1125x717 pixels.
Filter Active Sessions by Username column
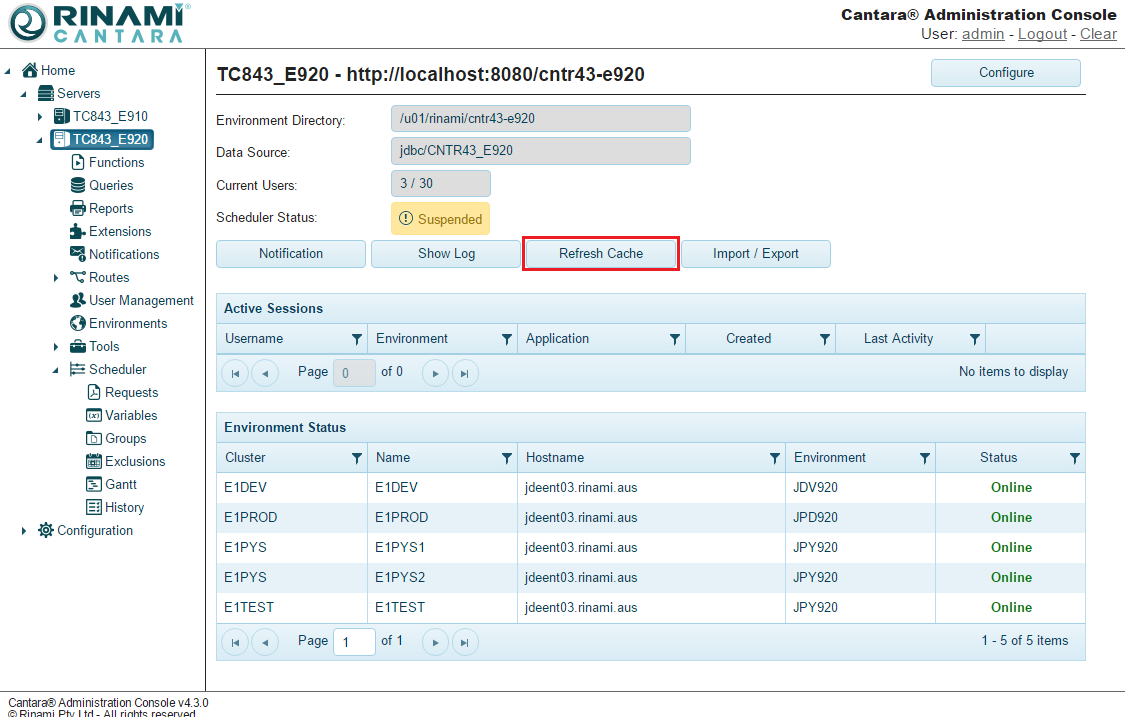tap(357, 339)
